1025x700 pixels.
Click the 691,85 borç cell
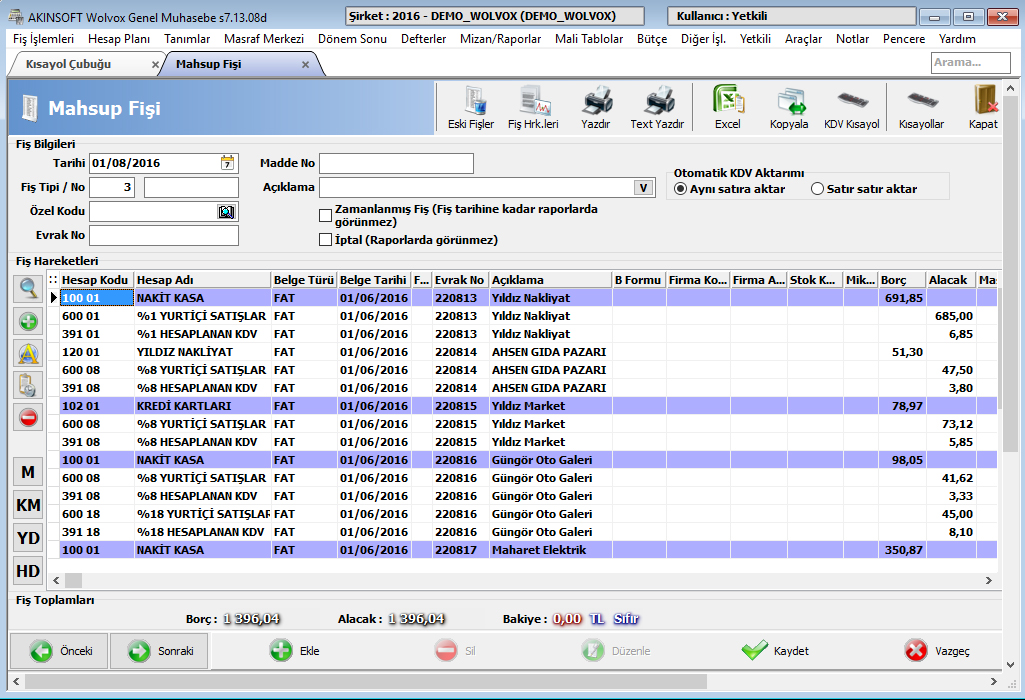(x=902, y=298)
